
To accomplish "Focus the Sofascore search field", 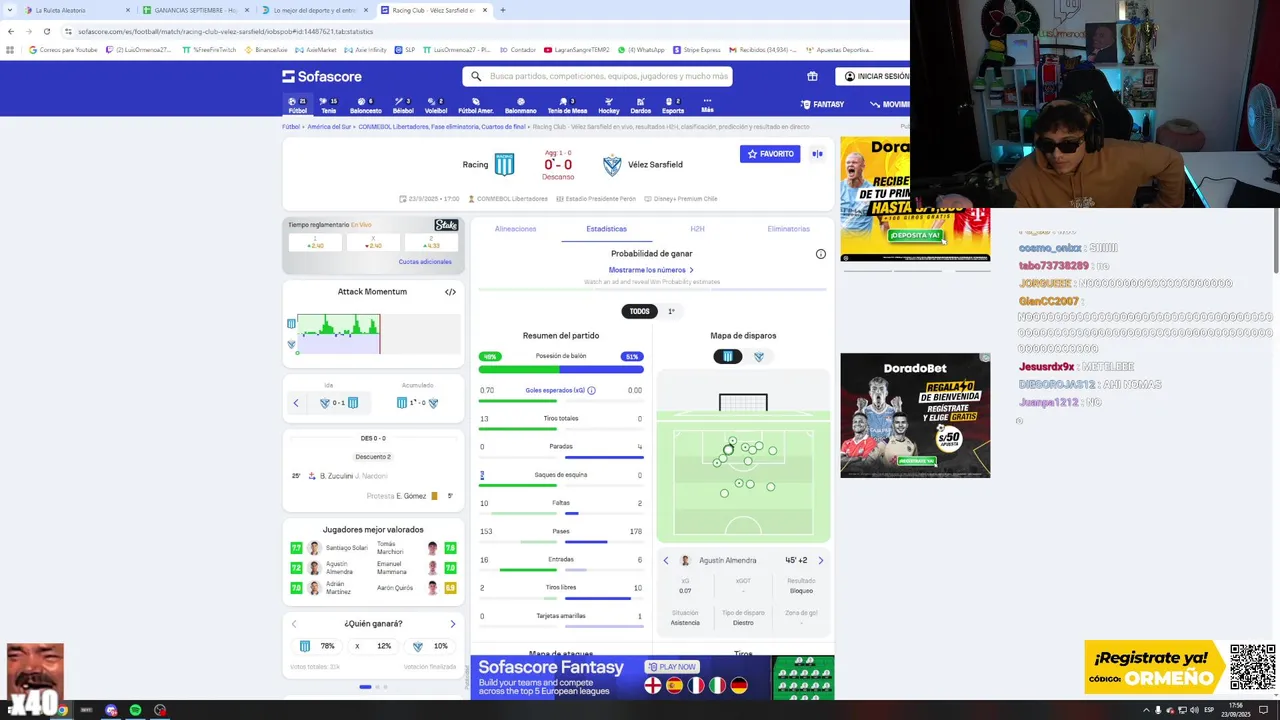I will coord(597,76).
